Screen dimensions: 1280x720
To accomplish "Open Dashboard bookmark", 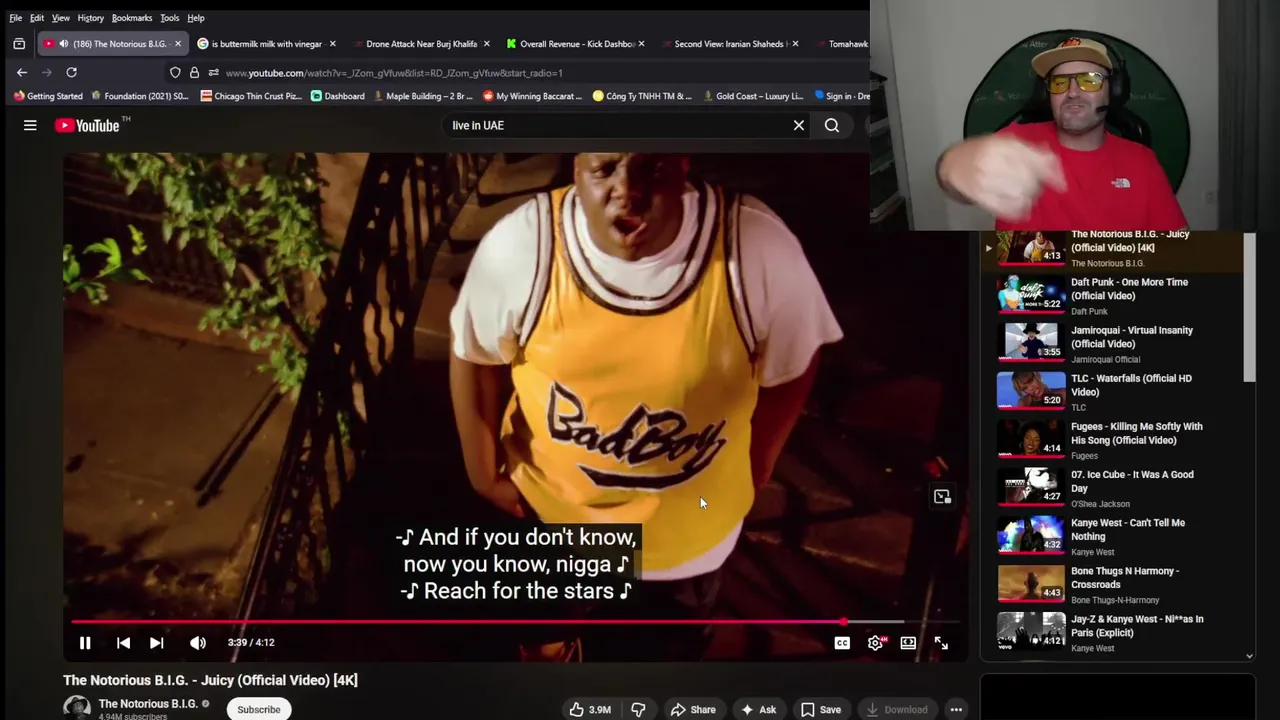I will pos(338,96).
